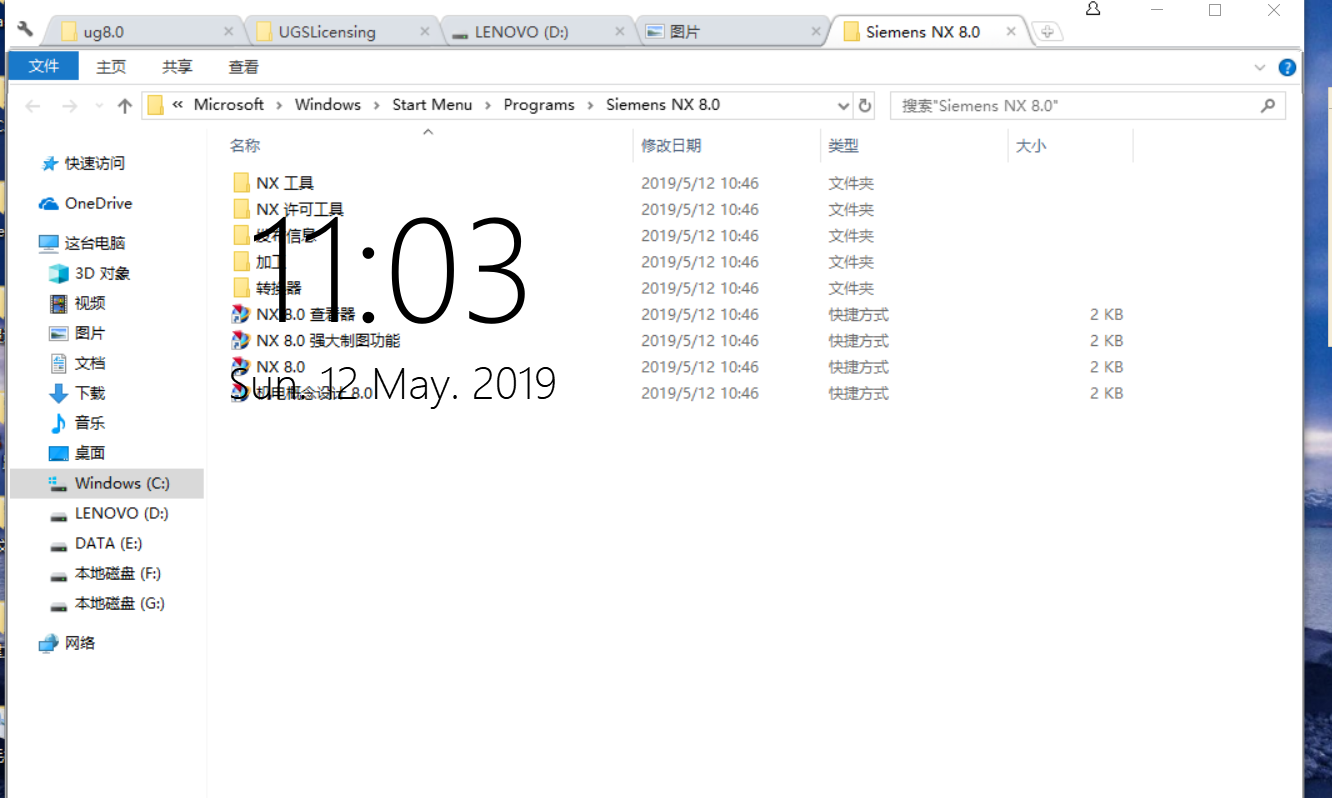Open the 文件 ribbon menu

(43, 67)
